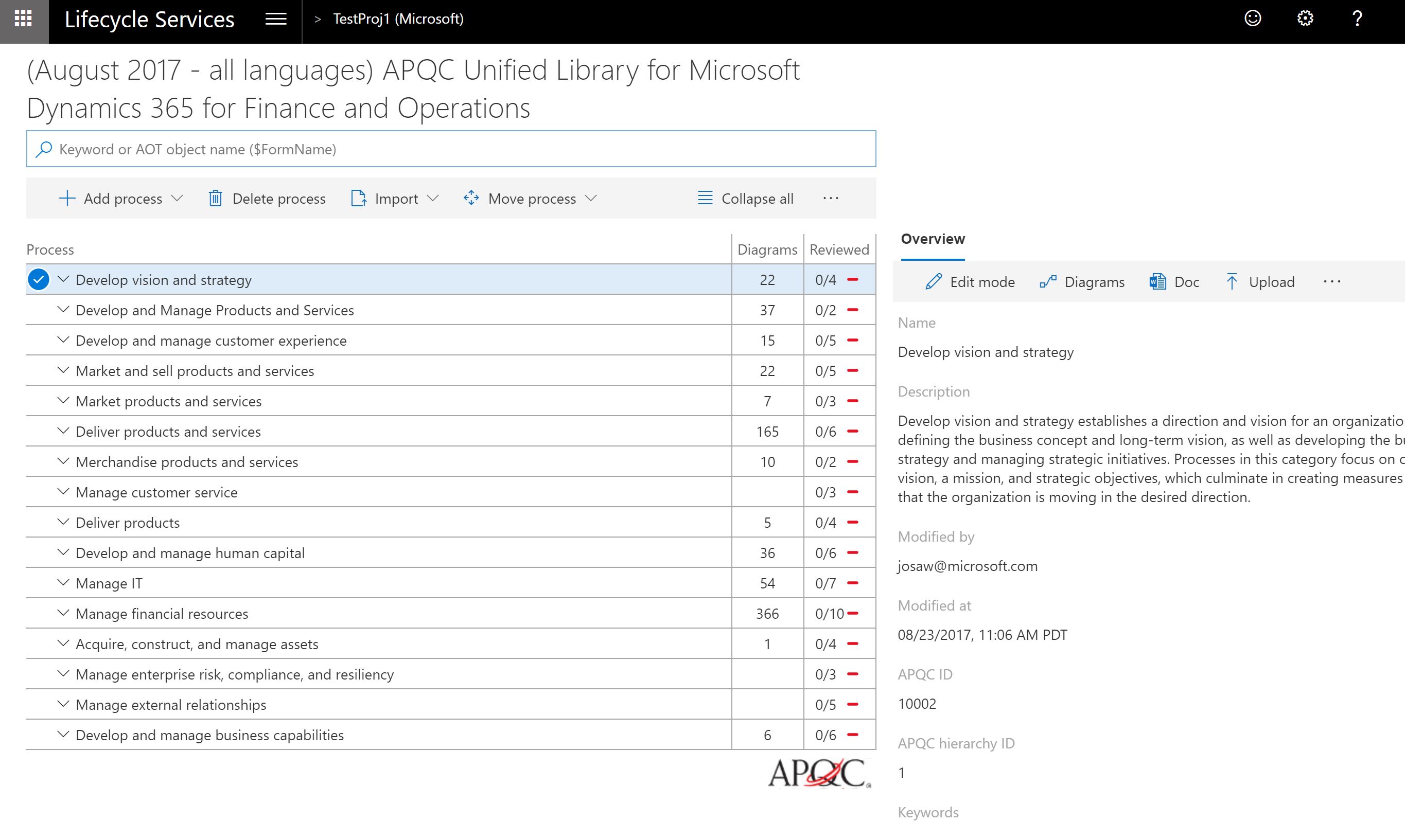Click the Collapse all button
This screenshot has width=1405, height=840.
click(745, 199)
